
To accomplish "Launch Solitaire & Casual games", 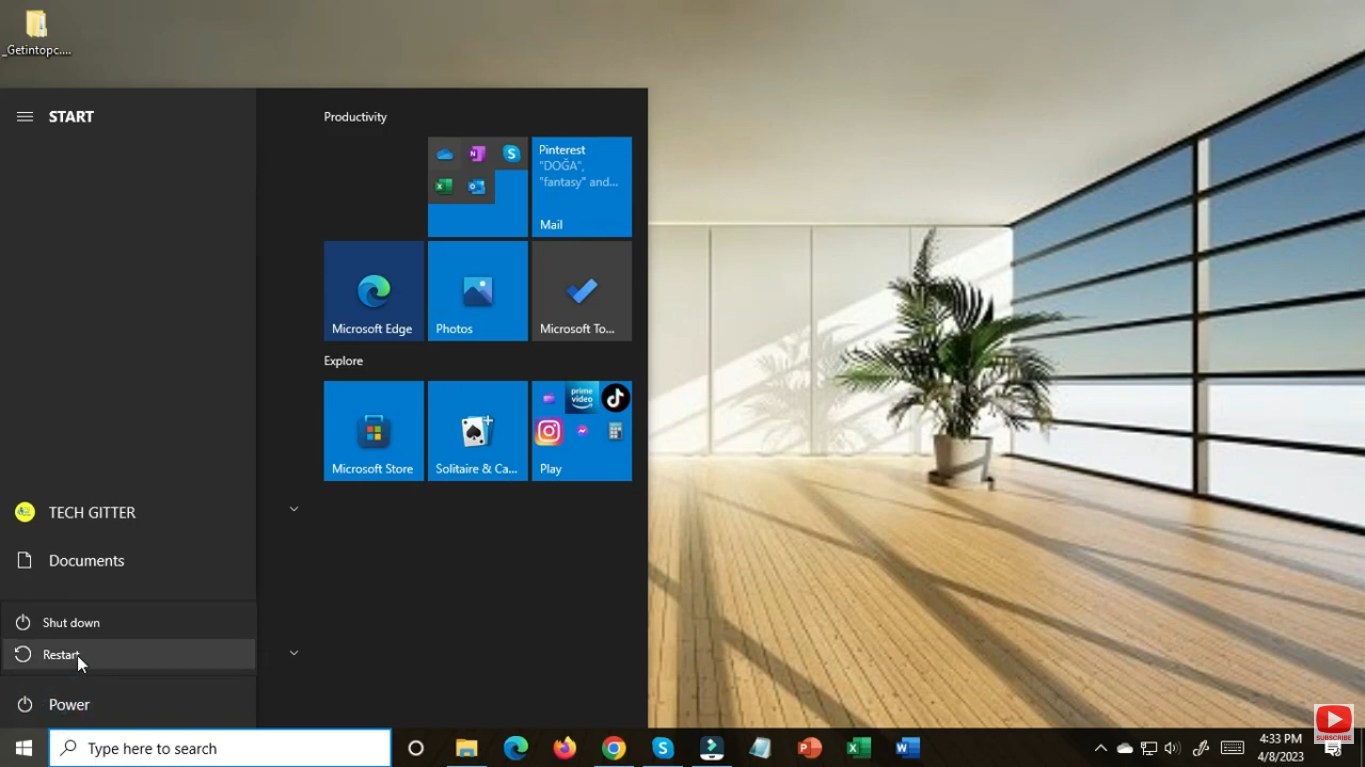I will click(x=477, y=430).
